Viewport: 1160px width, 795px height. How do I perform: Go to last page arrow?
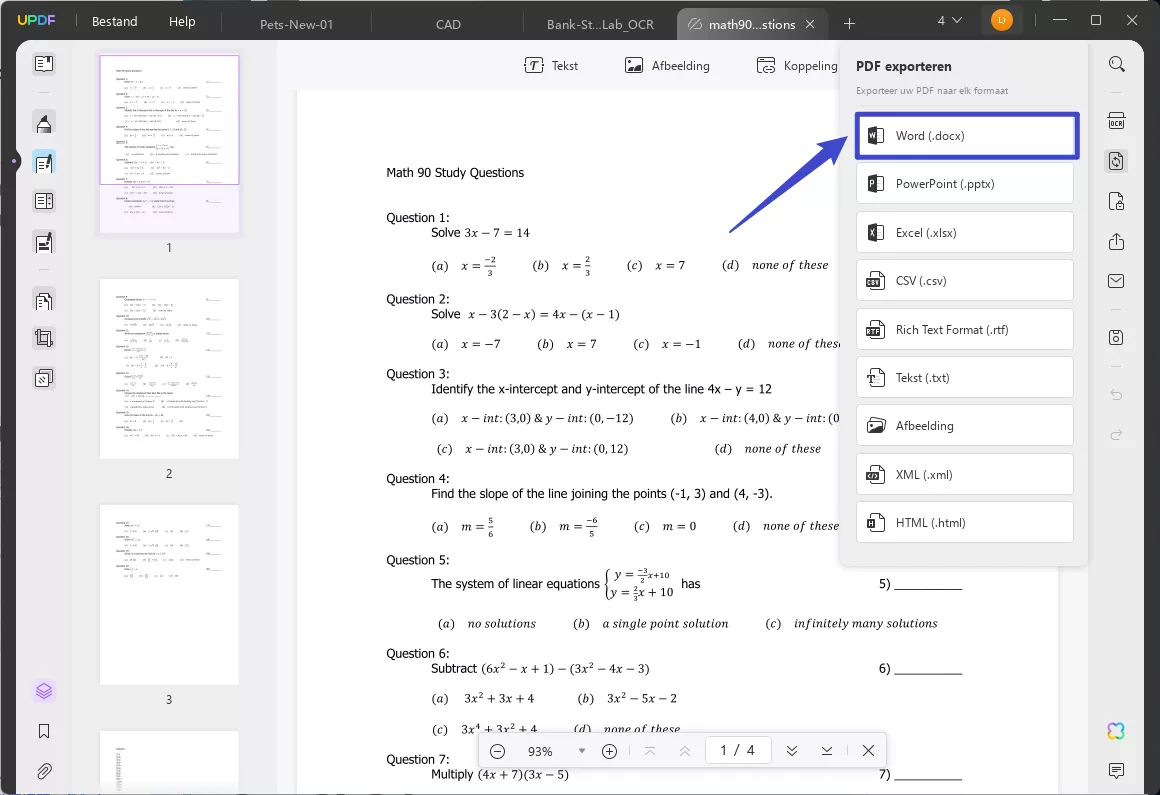[x=827, y=751]
